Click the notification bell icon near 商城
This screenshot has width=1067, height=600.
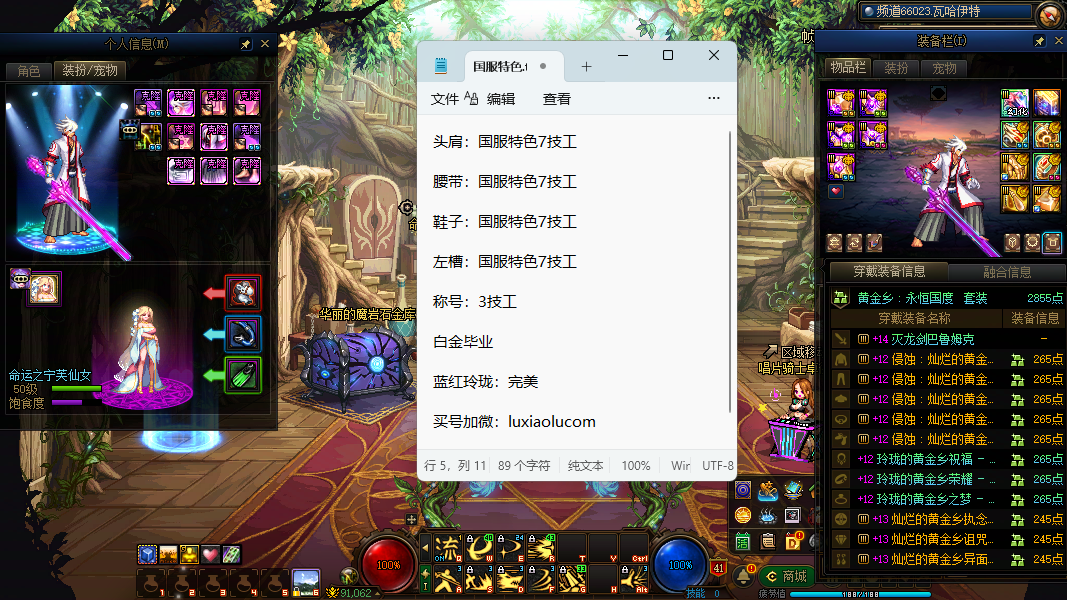pyautogui.click(x=745, y=576)
